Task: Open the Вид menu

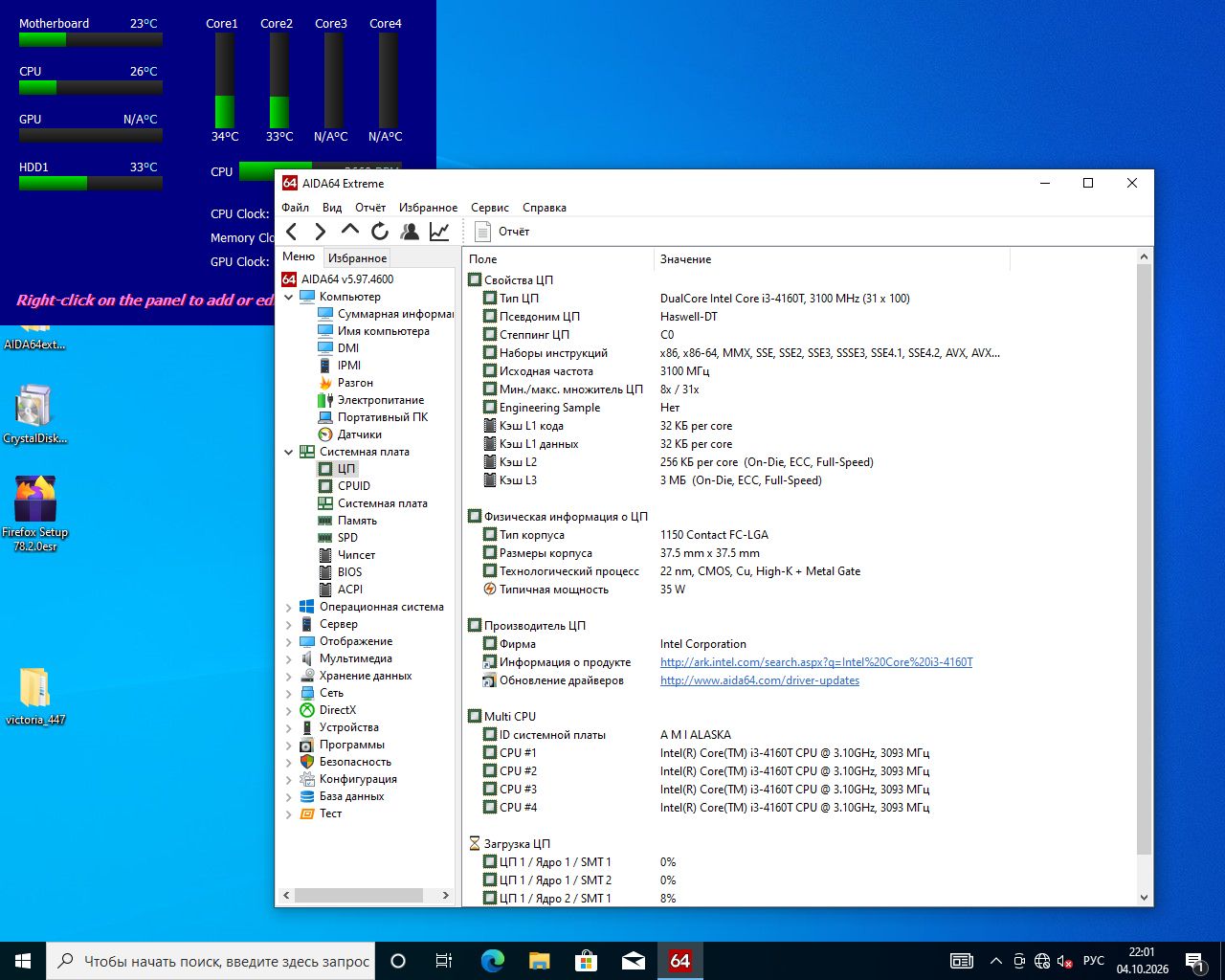Action: (332, 208)
